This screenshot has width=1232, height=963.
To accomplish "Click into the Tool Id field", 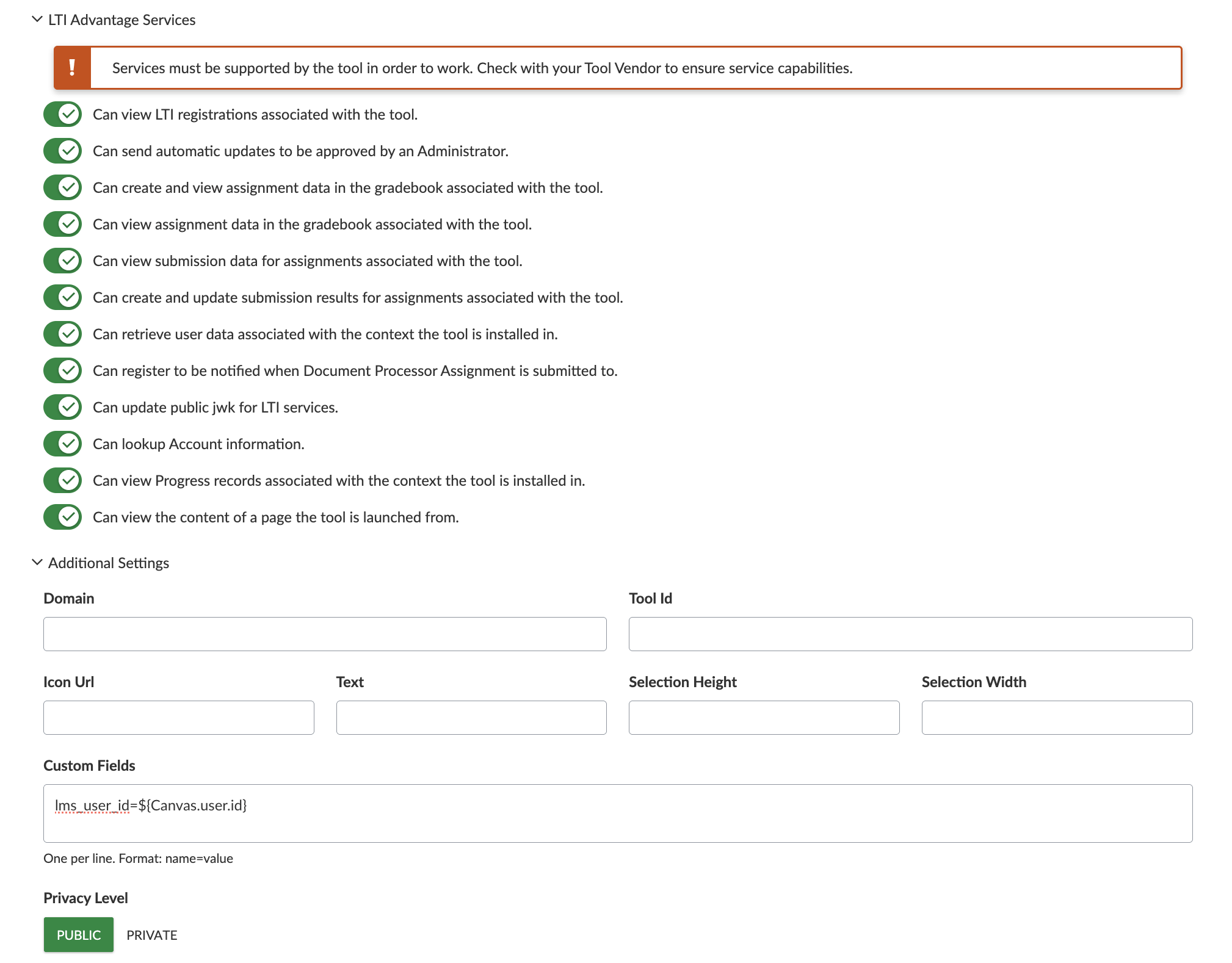I will (x=910, y=634).
